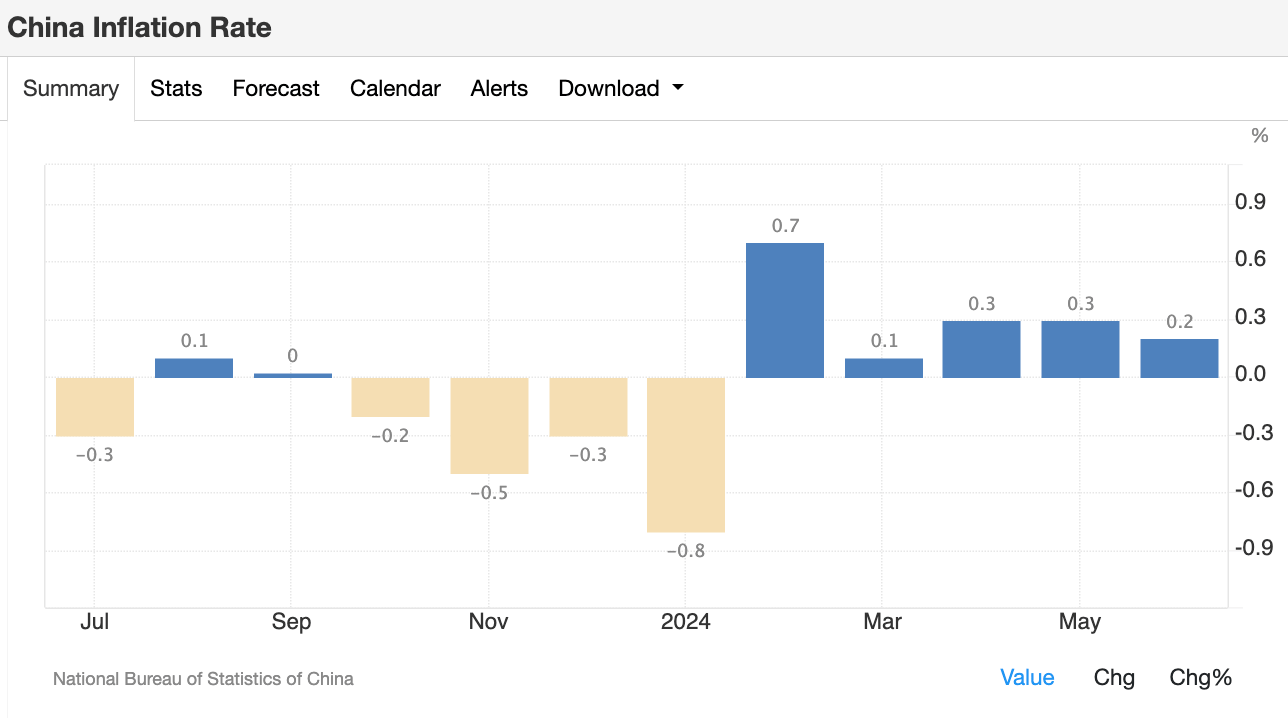The width and height of the screenshot is (1288, 718).
Task: Click the 0.9 y-axis value
Action: 1251,203
